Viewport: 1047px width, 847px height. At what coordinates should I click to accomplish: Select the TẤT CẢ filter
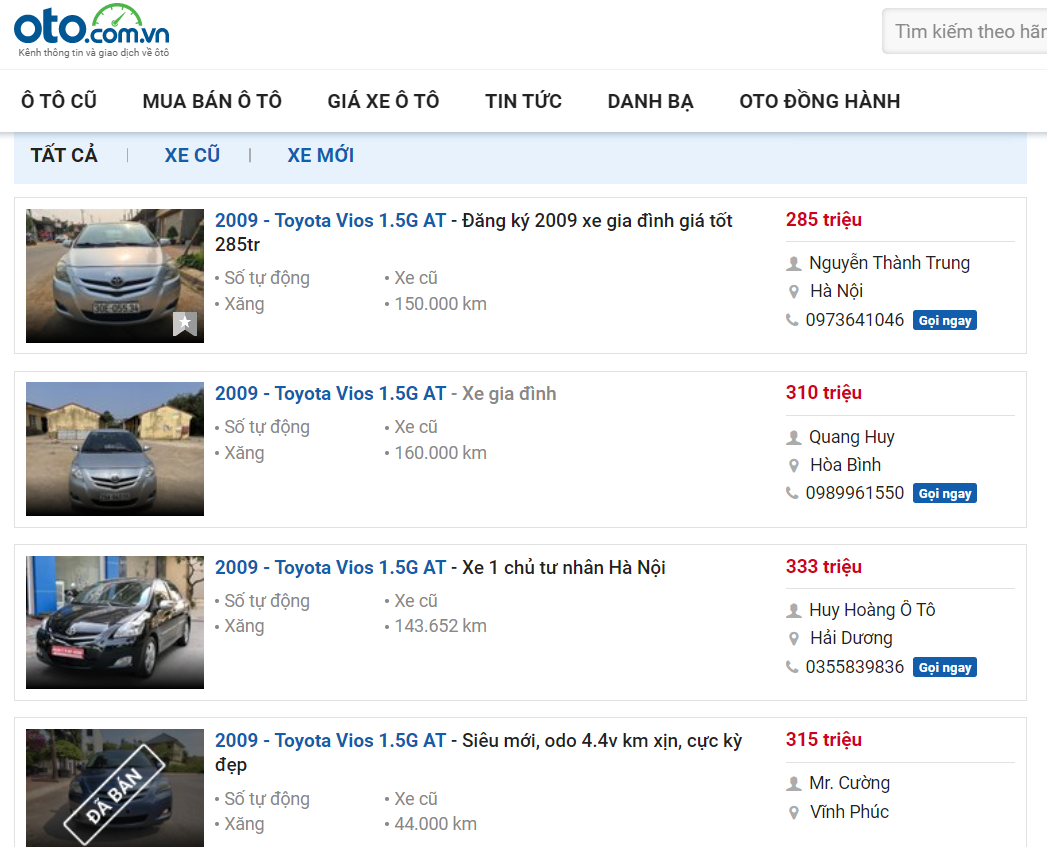point(64,154)
